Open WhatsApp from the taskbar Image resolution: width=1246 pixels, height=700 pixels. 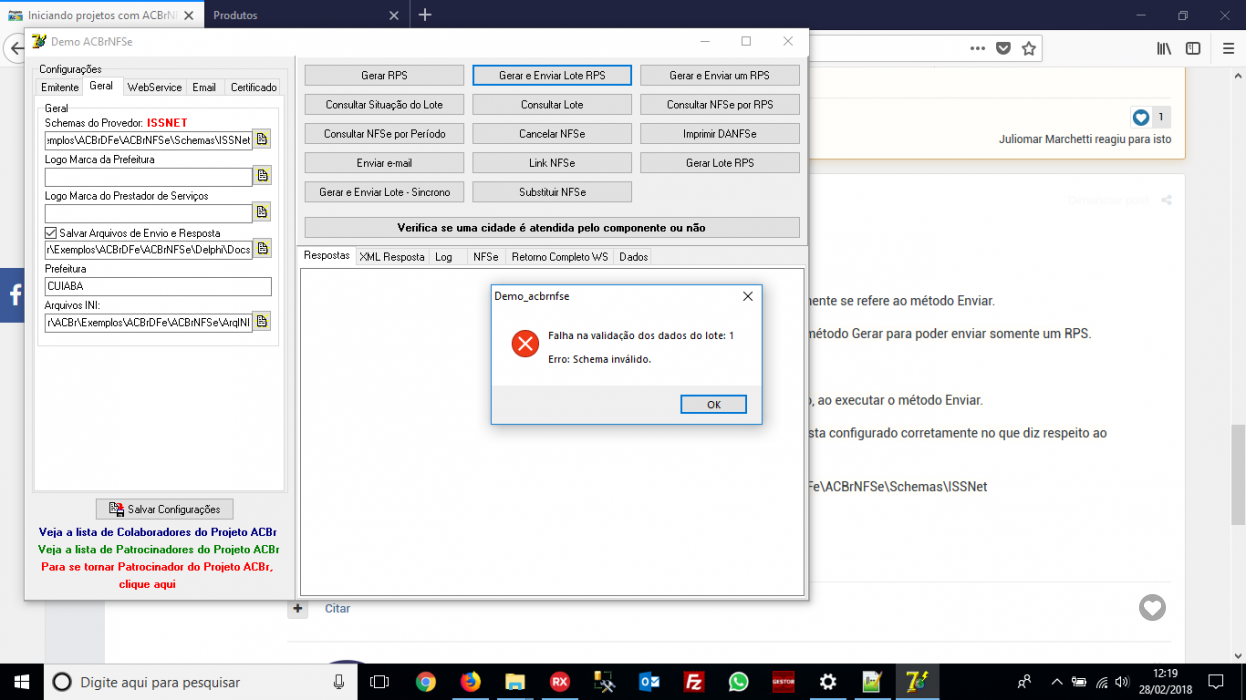[738, 682]
